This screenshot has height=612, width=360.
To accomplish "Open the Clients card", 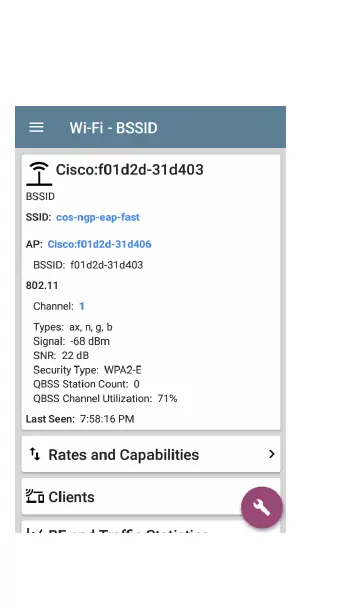I will (151, 496).
